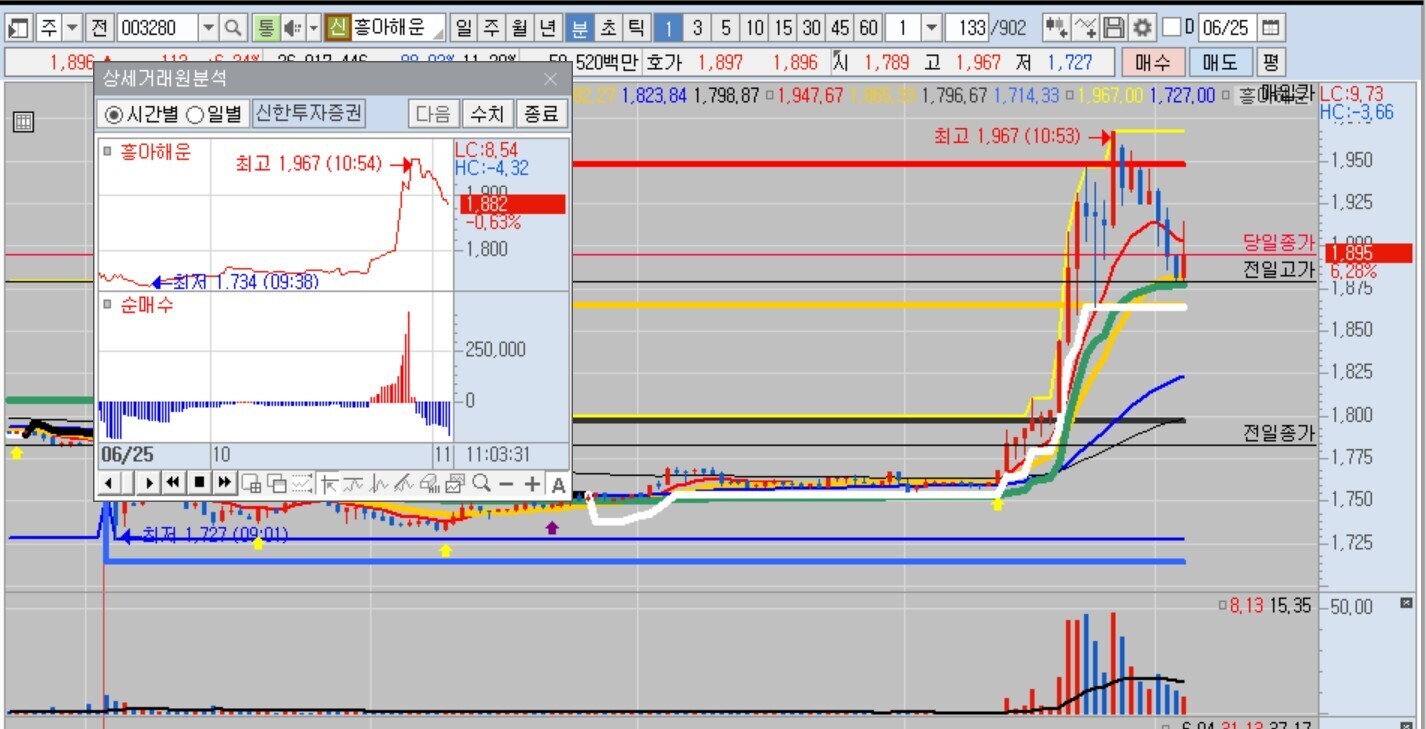Screen dimensions: 1426x729
Task: Switch to the 초 seconds chart
Action: point(607,27)
